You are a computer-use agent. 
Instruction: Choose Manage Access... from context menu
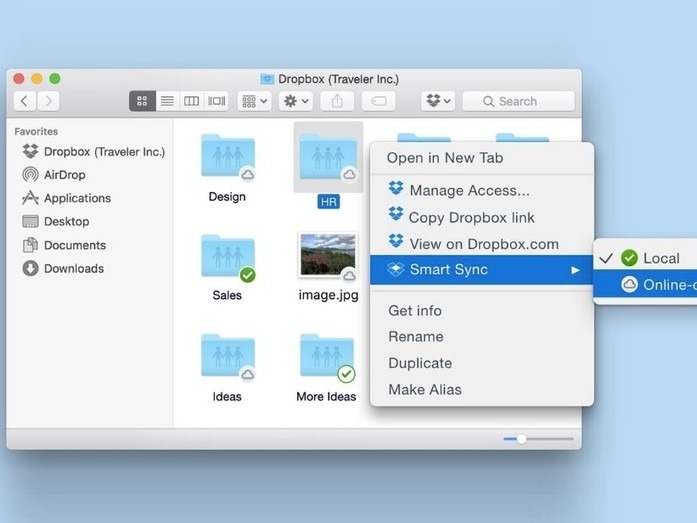(482, 190)
